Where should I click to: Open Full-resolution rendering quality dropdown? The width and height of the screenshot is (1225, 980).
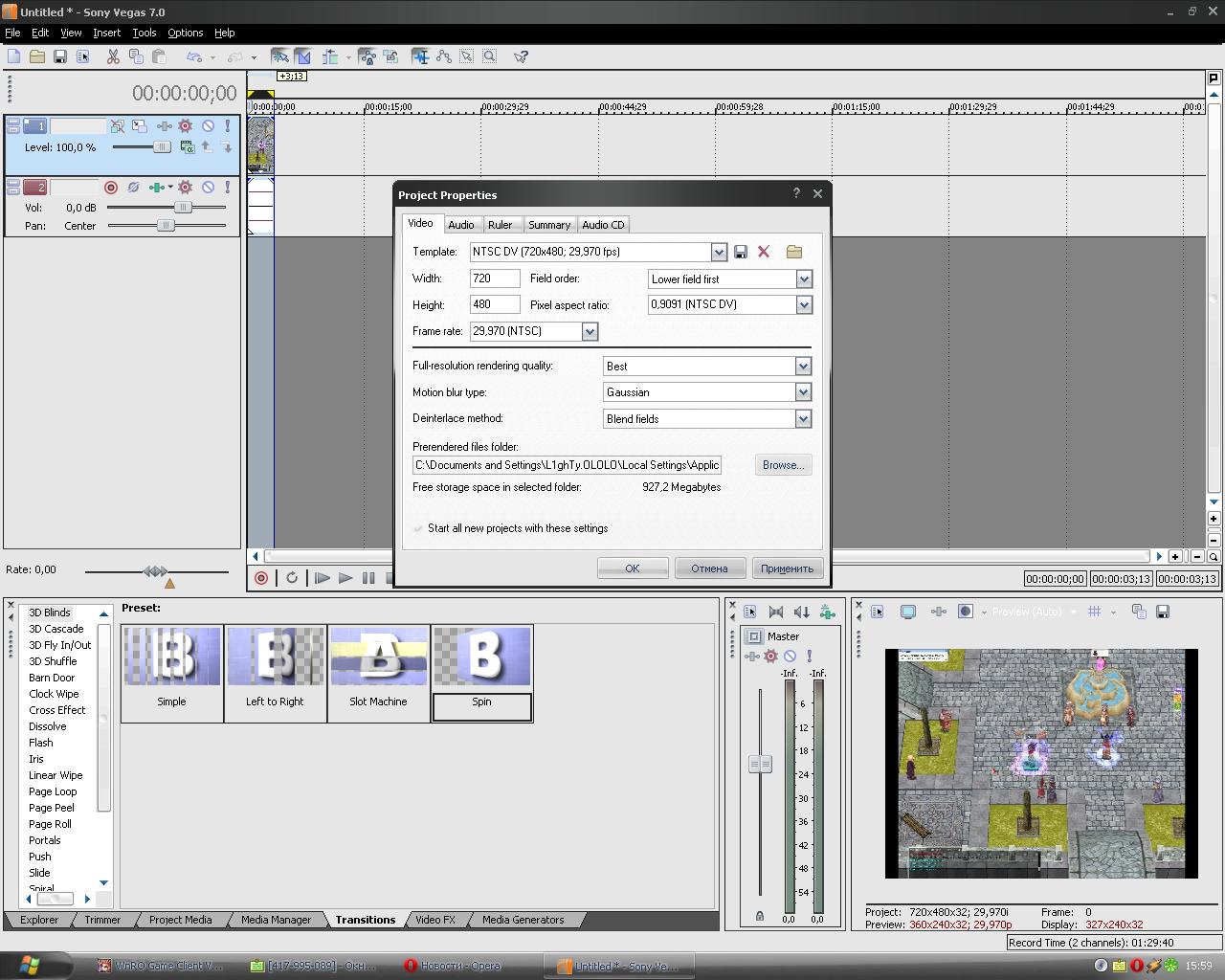[x=803, y=366]
